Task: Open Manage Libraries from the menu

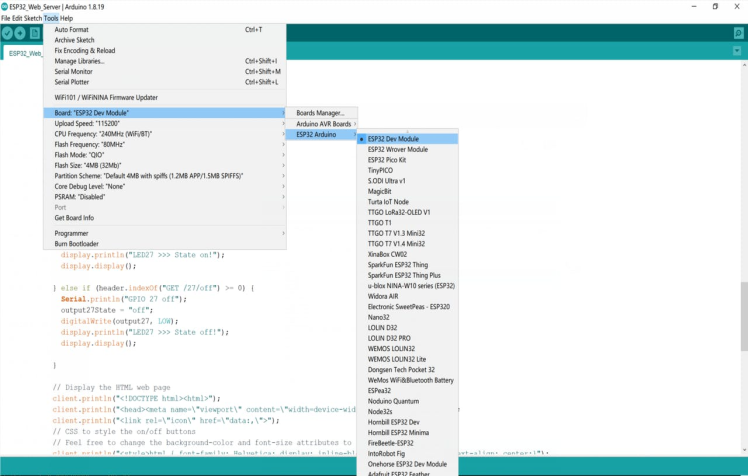Action: [x=78, y=61]
